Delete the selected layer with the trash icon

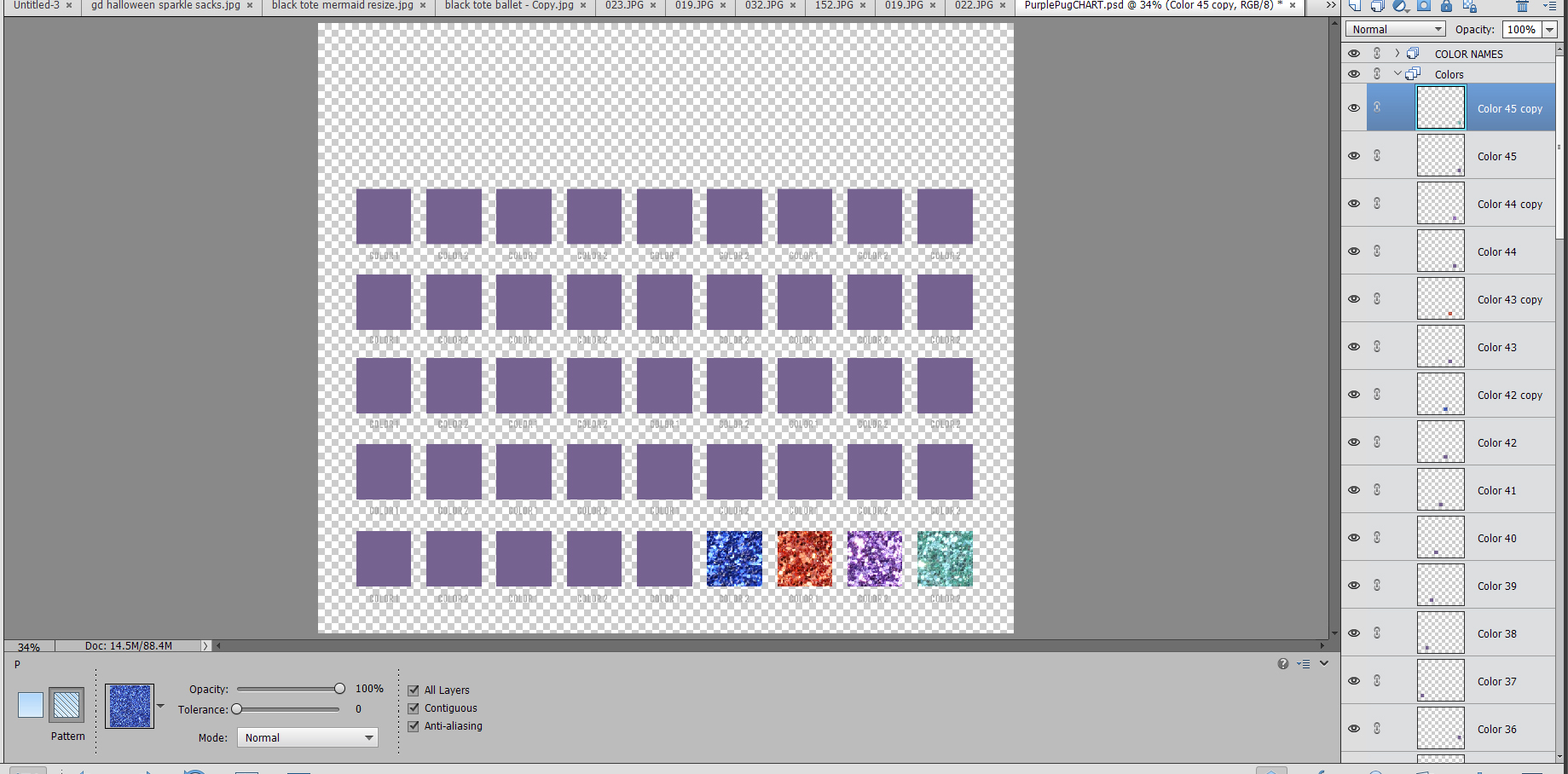pyautogui.click(x=1523, y=6)
